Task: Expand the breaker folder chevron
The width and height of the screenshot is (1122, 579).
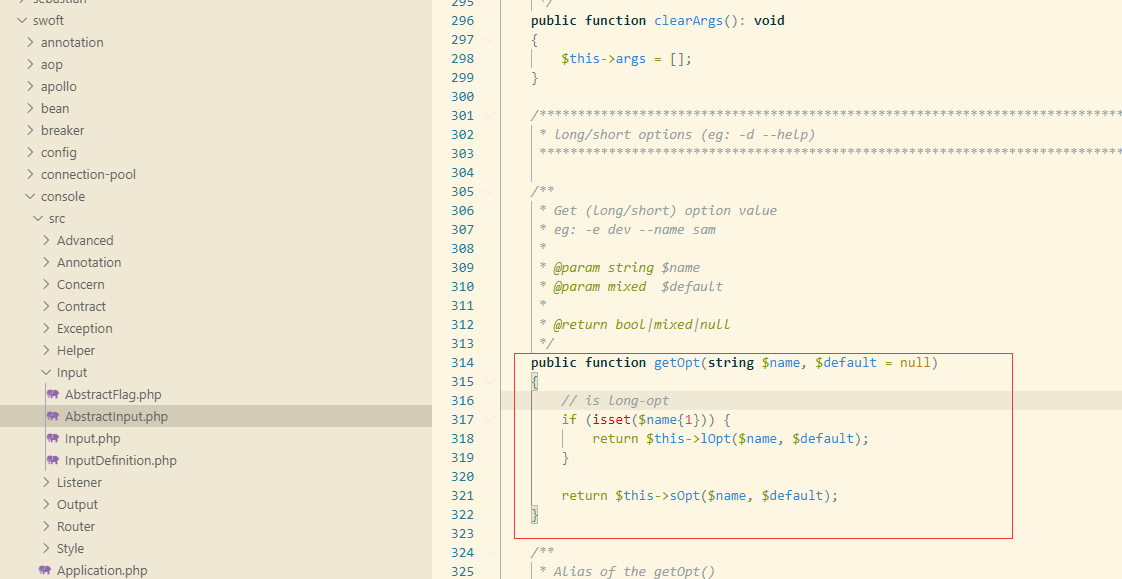Action: pyautogui.click(x=30, y=130)
